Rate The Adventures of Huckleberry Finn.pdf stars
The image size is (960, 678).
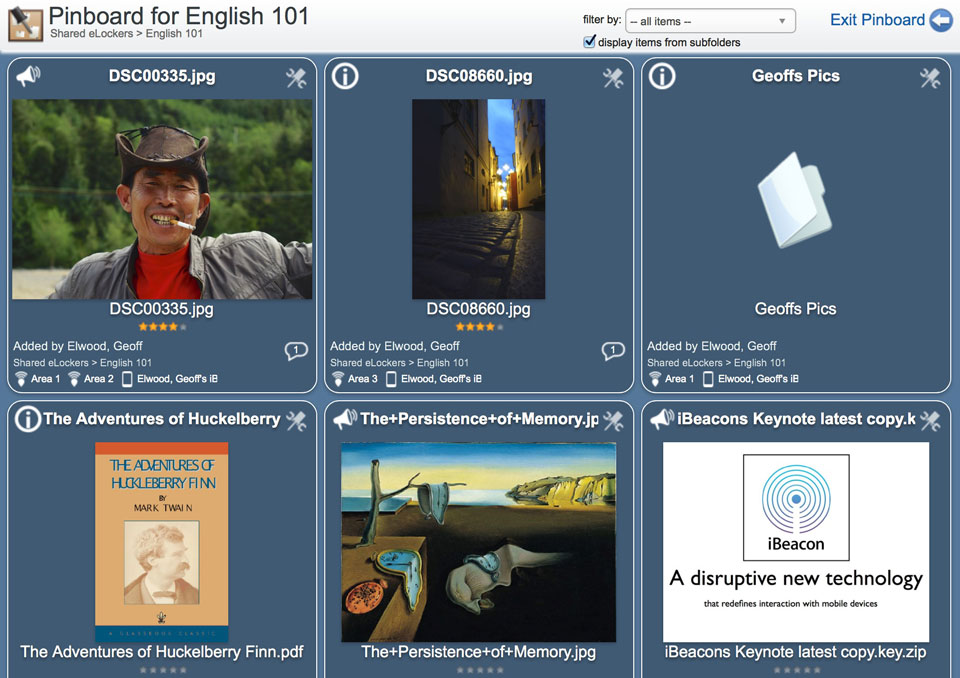click(x=162, y=670)
